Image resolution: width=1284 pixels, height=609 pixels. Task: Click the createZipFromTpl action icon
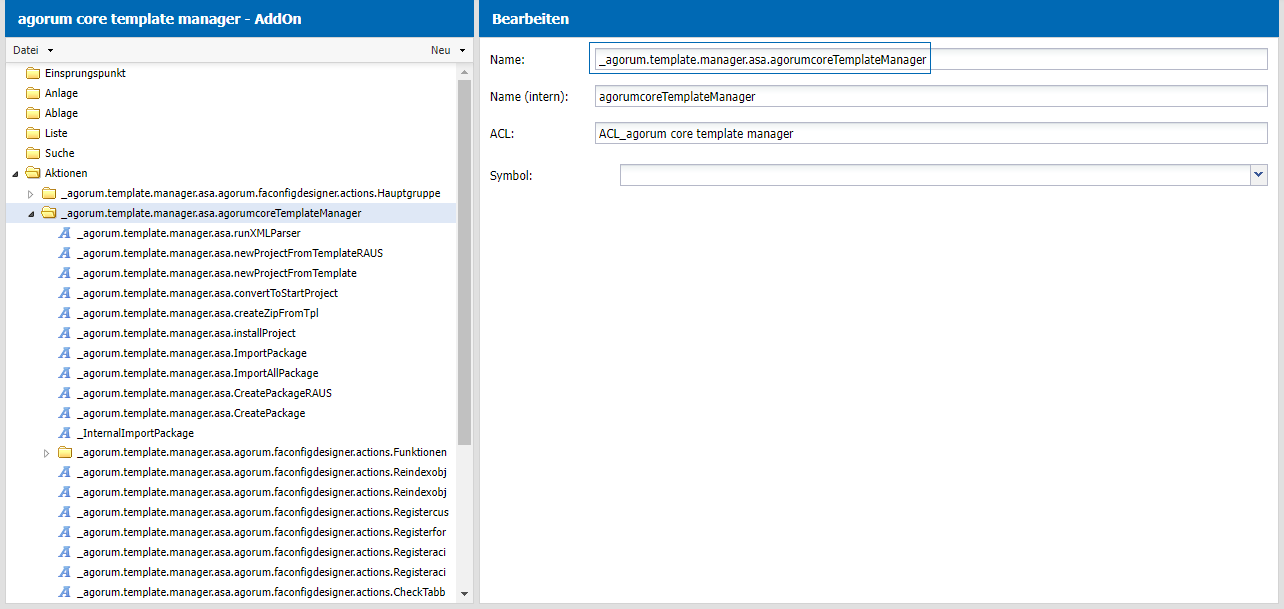[x=65, y=313]
